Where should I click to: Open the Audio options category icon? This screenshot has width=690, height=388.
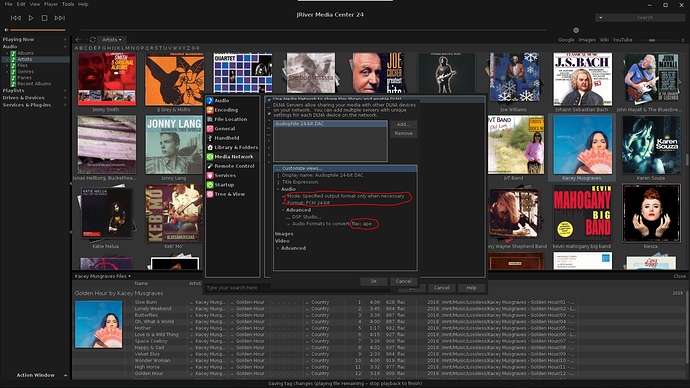coord(210,101)
